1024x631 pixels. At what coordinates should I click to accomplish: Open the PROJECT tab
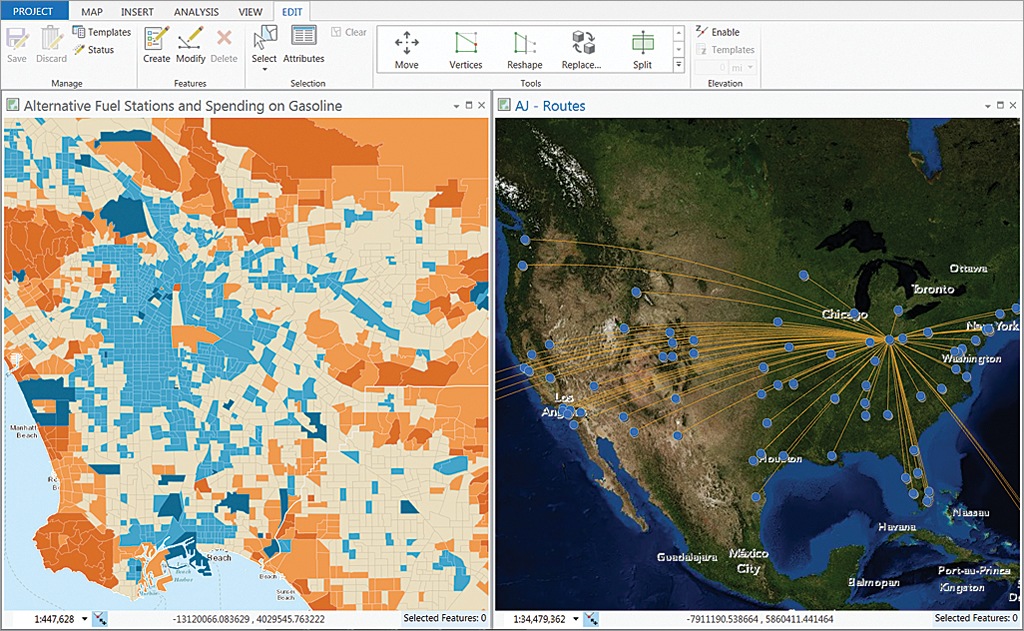point(33,12)
